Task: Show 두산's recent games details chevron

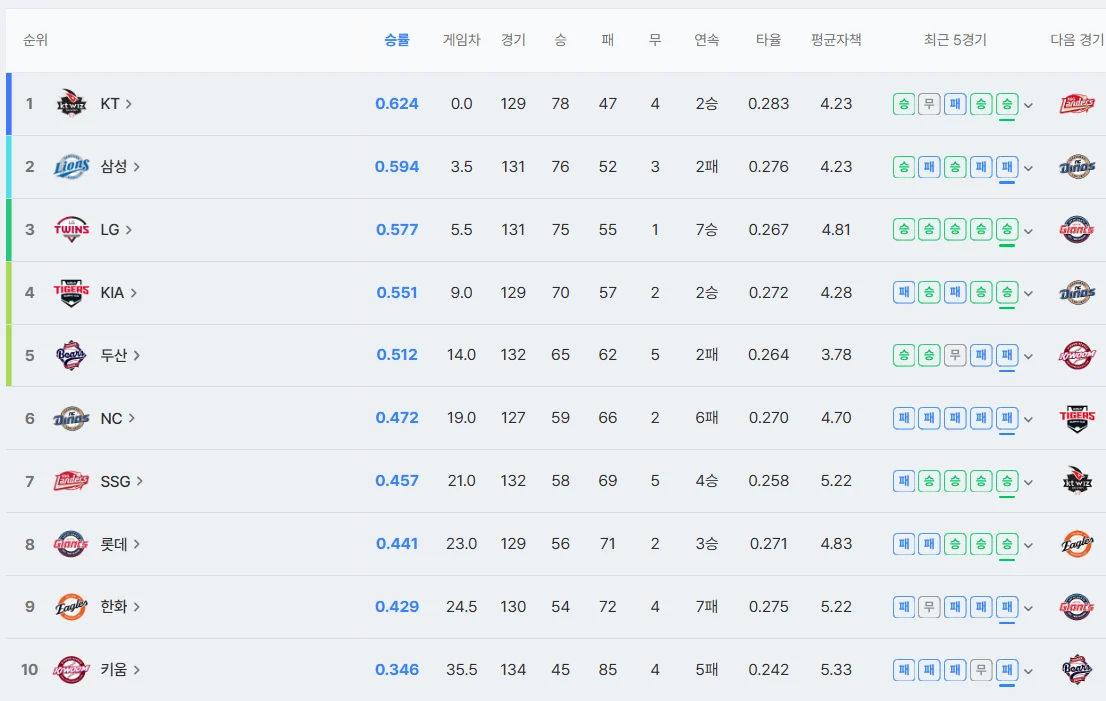Action: pyautogui.click(x=1028, y=356)
